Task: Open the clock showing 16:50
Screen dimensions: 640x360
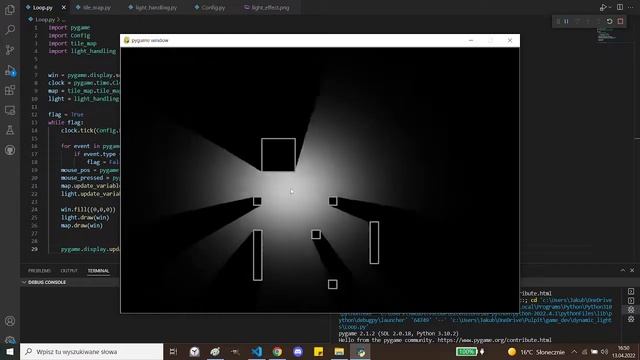Action: pos(624,351)
